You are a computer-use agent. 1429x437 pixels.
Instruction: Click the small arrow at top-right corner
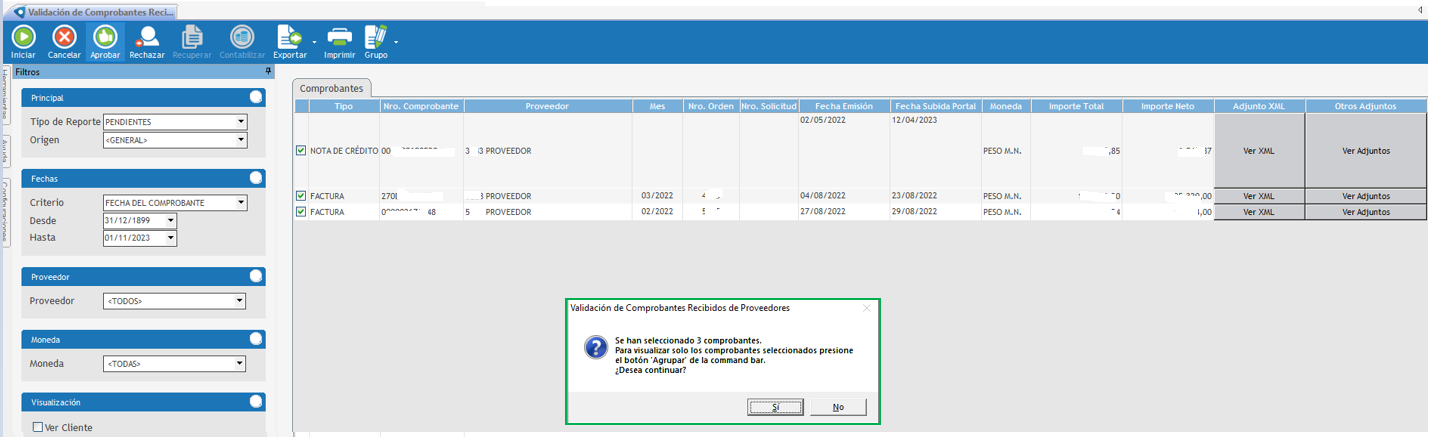pos(1421,9)
